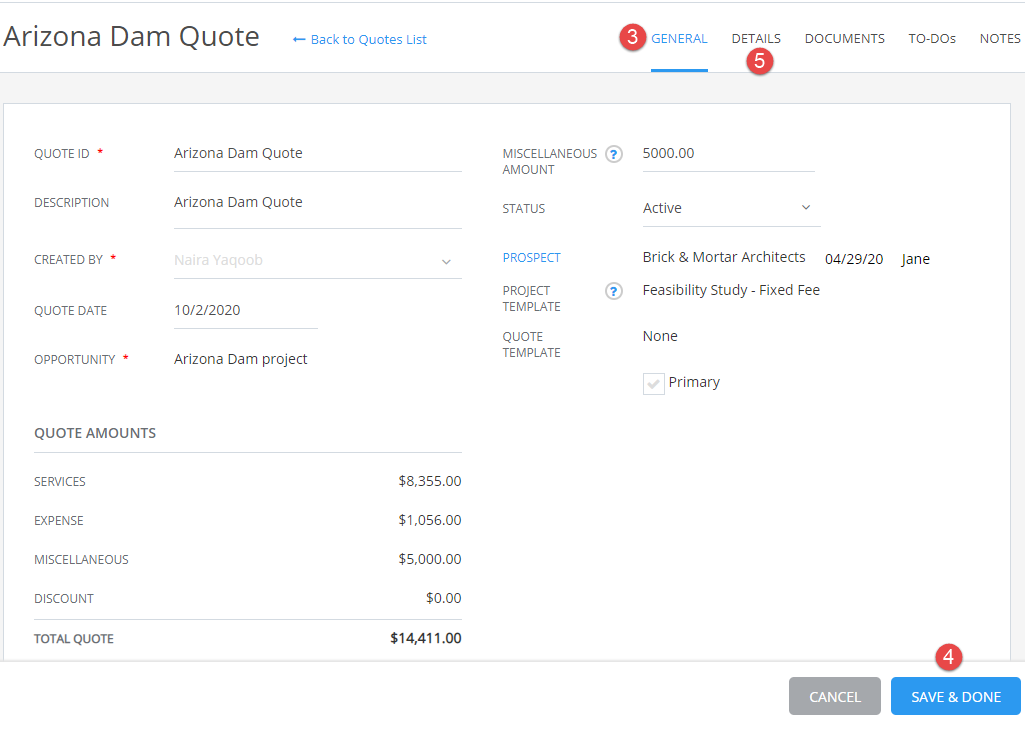1025x730 pixels.
Task: Select the Services amount $8,355.00
Action: [x=429, y=481]
